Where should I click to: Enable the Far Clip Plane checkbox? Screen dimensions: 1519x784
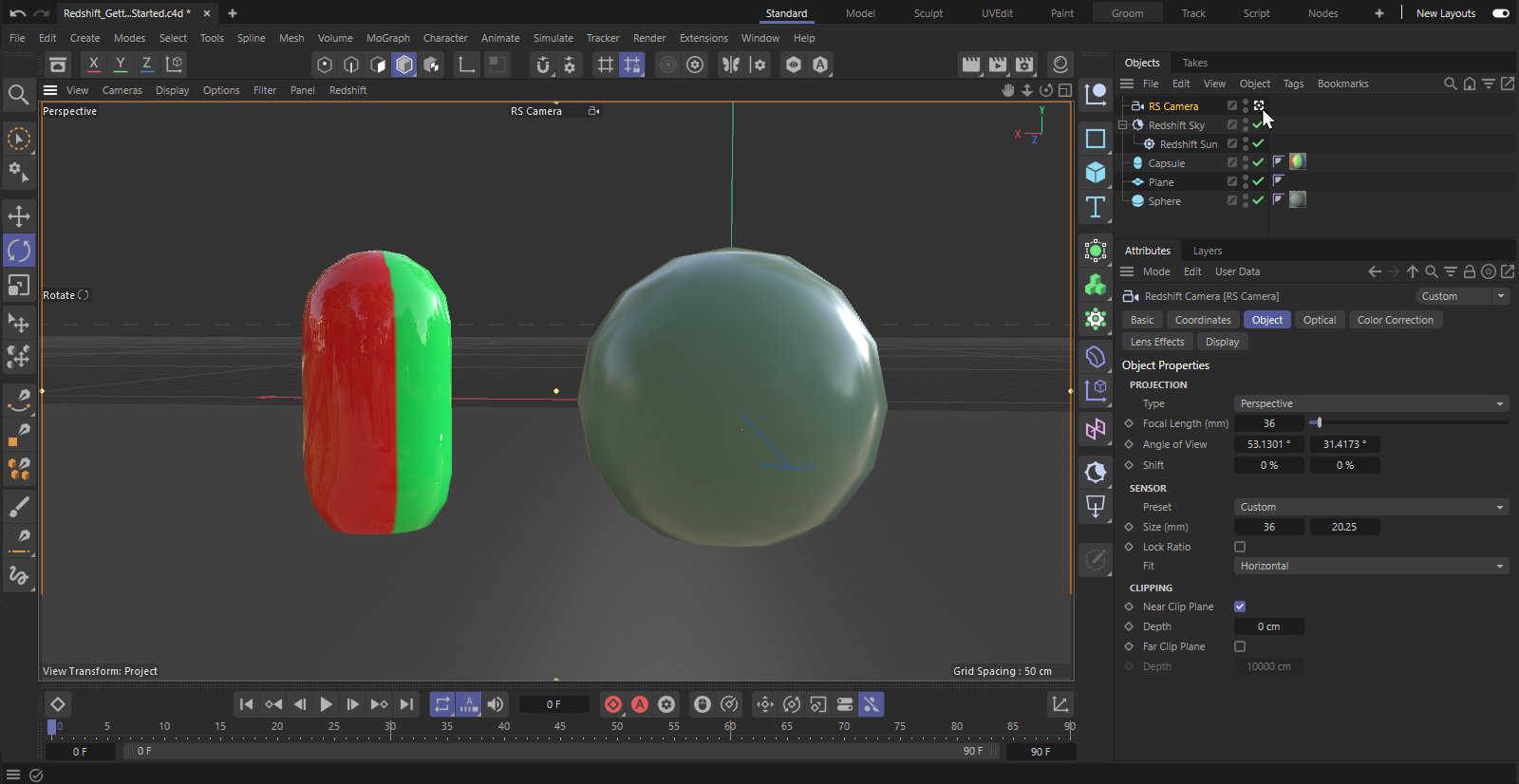tap(1240, 646)
